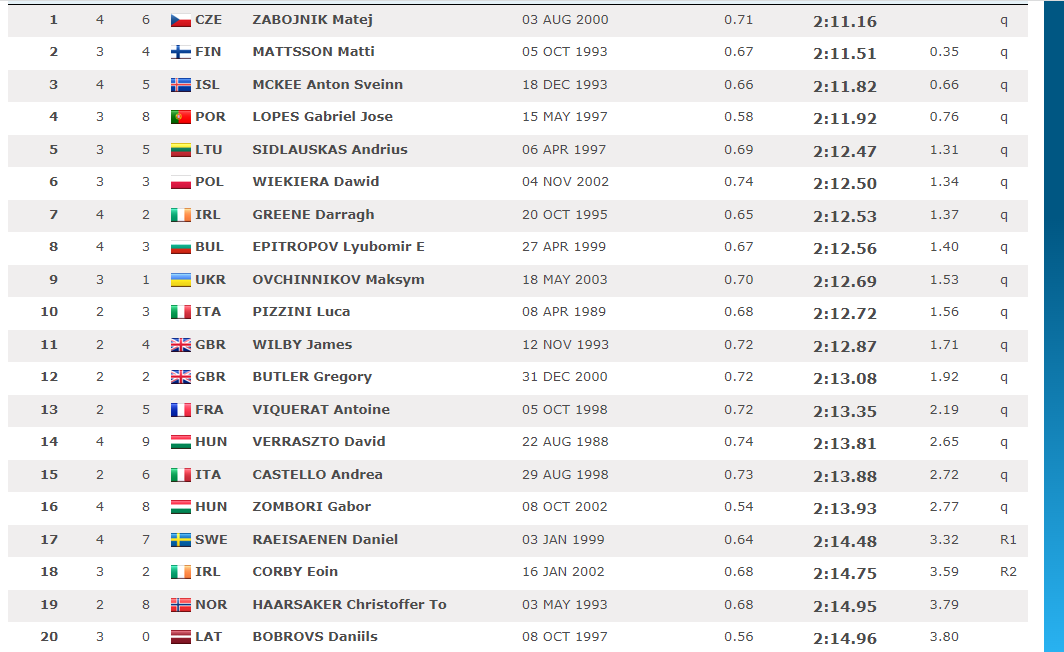Click the Lithuania flag icon beside LTU
This screenshot has height=652, width=1064.
pos(180,150)
